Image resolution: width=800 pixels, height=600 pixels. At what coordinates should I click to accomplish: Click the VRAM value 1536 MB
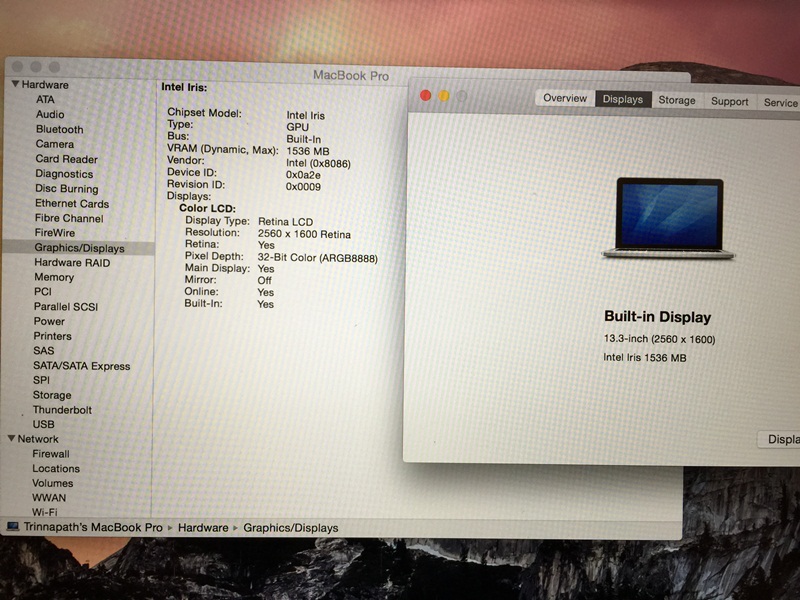[x=308, y=151]
